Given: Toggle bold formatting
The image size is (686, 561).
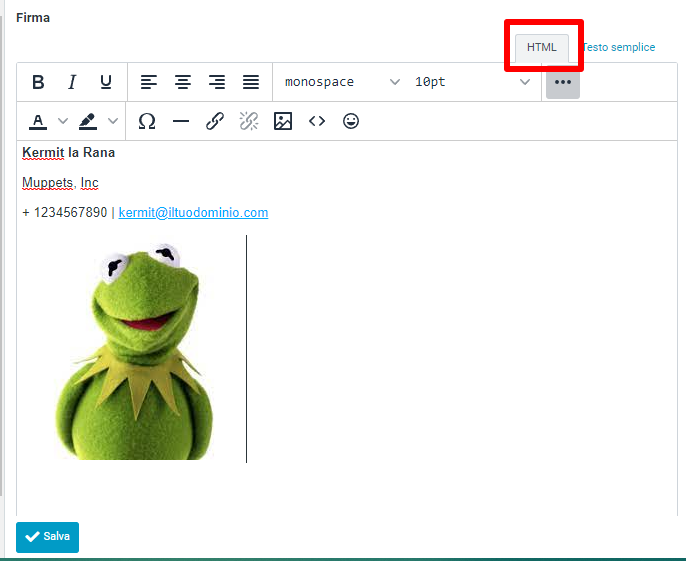Looking at the screenshot, I should (38, 82).
